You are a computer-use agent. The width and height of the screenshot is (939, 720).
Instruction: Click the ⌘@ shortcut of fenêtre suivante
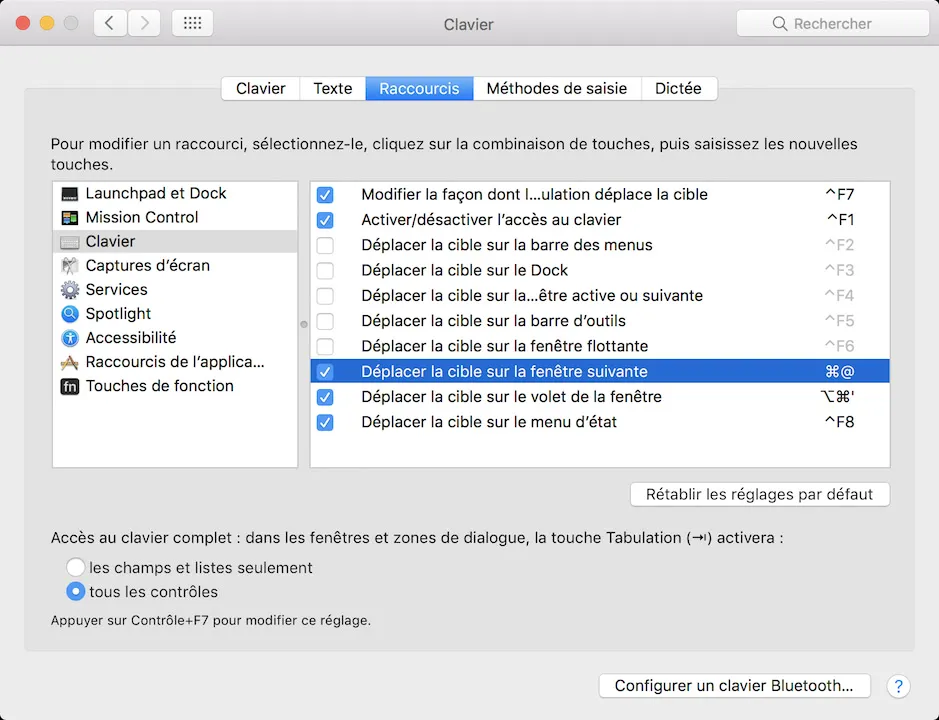click(x=840, y=371)
